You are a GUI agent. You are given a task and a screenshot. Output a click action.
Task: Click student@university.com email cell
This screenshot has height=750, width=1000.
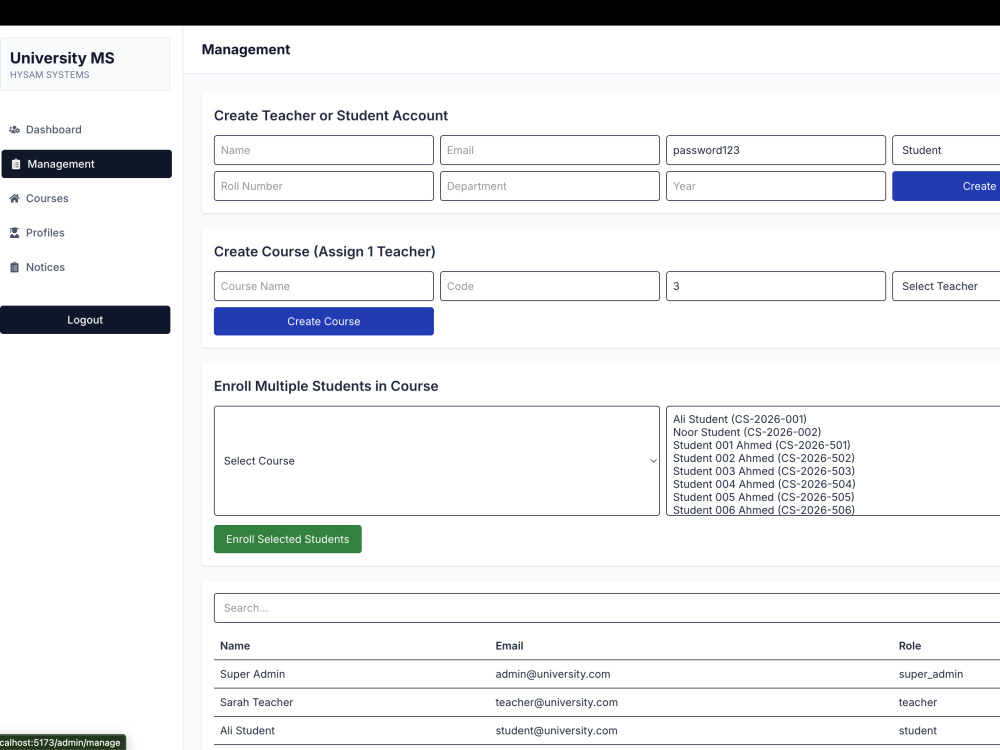(x=556, y=730)
